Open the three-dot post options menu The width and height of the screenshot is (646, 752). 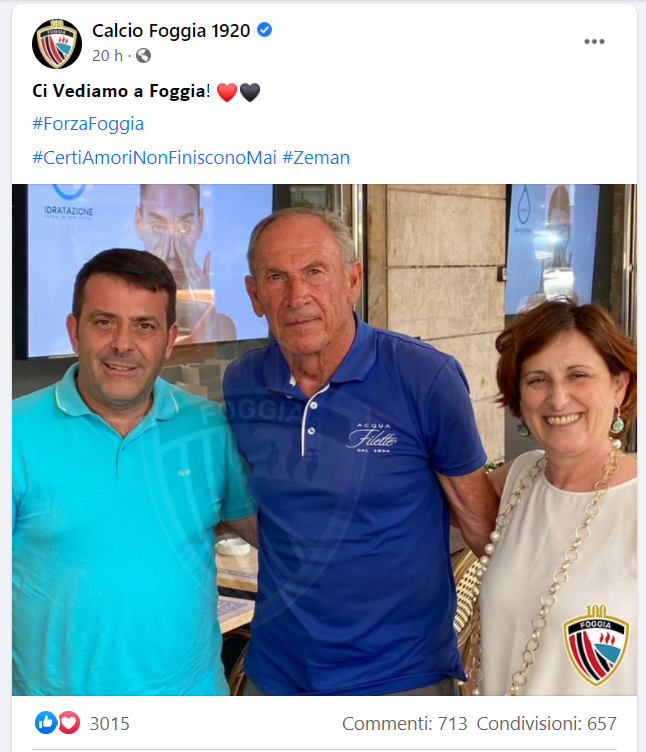pos(594,42)
